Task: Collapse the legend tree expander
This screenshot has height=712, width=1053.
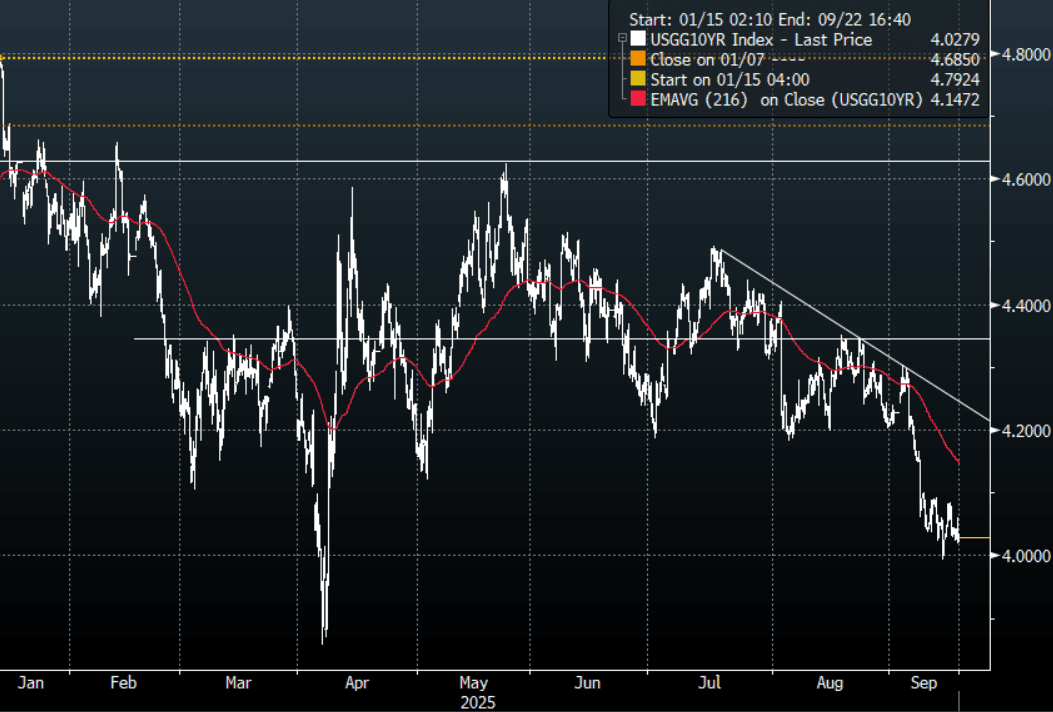Action: pyautogui.click(x=623, y=40)
